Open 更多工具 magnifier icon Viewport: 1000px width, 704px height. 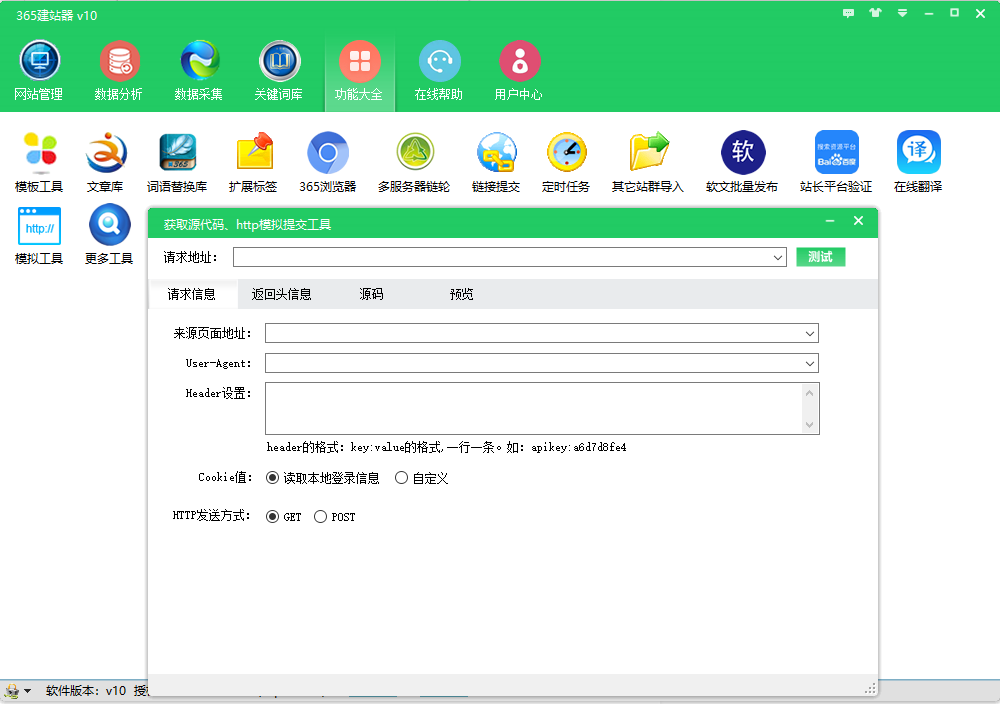point(109,234)
